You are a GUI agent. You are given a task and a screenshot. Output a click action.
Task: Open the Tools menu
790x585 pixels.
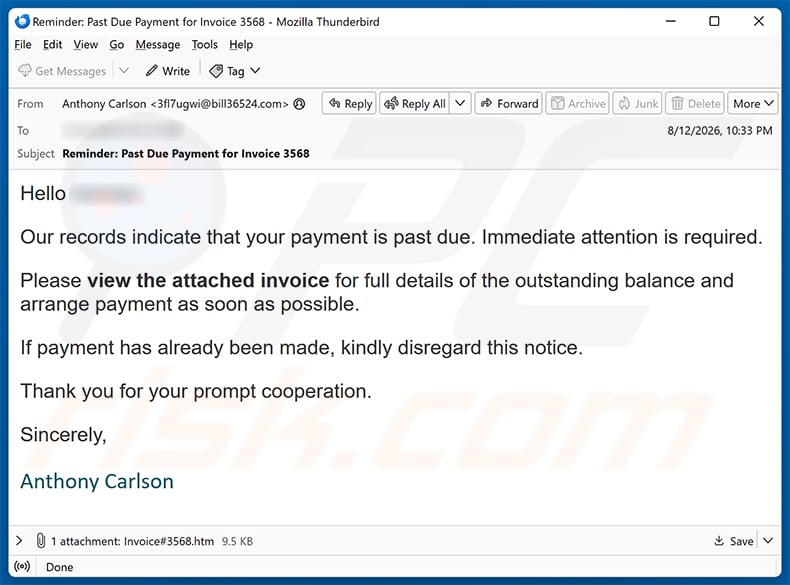(x=205, y=45)
